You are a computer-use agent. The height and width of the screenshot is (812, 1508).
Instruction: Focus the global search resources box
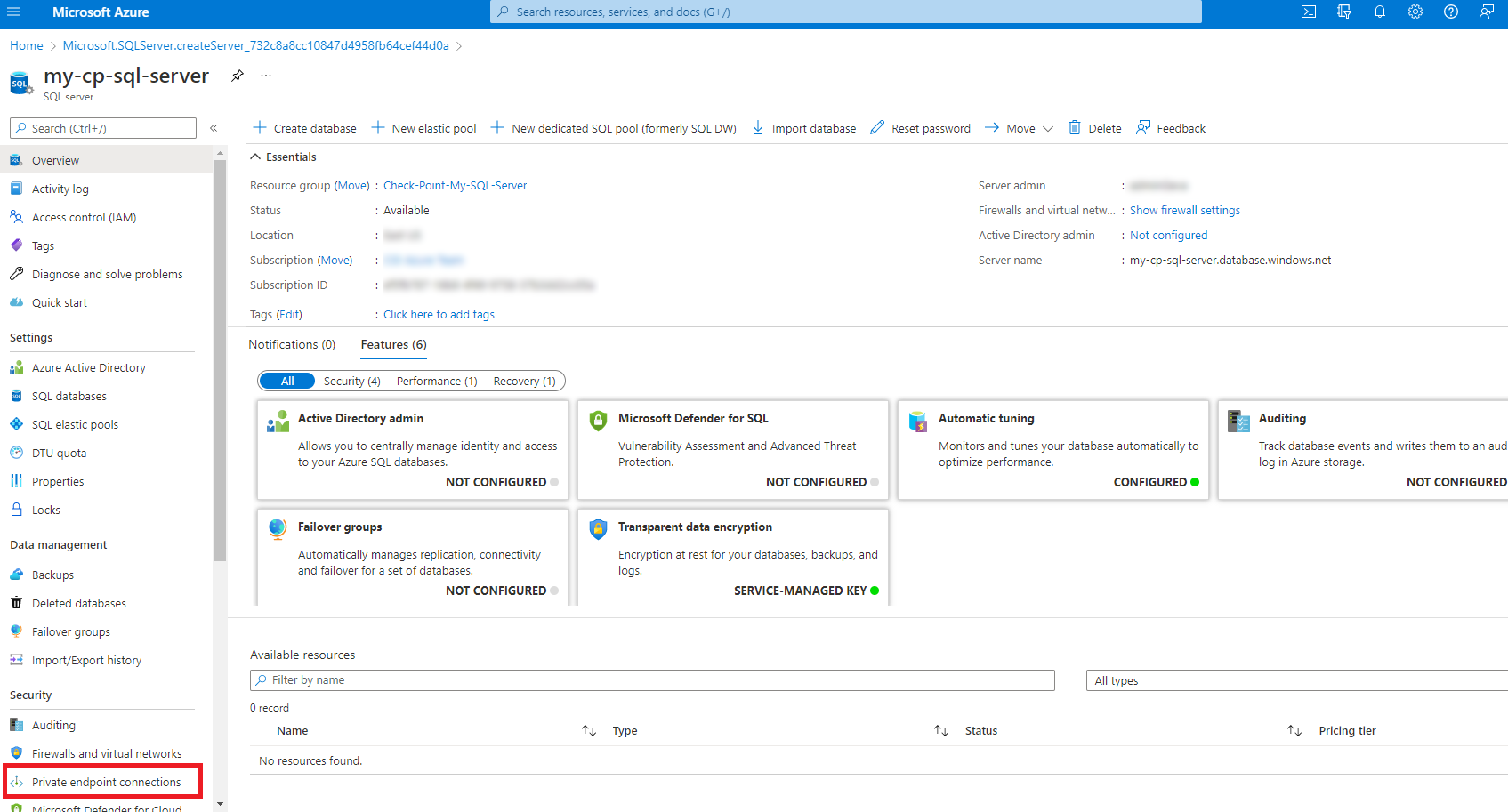(846, 12)
